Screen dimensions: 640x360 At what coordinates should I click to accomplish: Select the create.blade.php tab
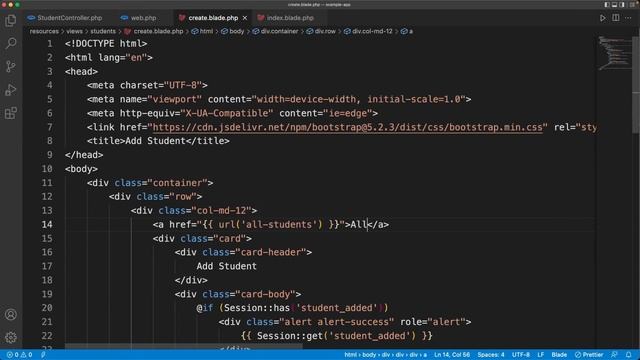(x=212, y=18)
